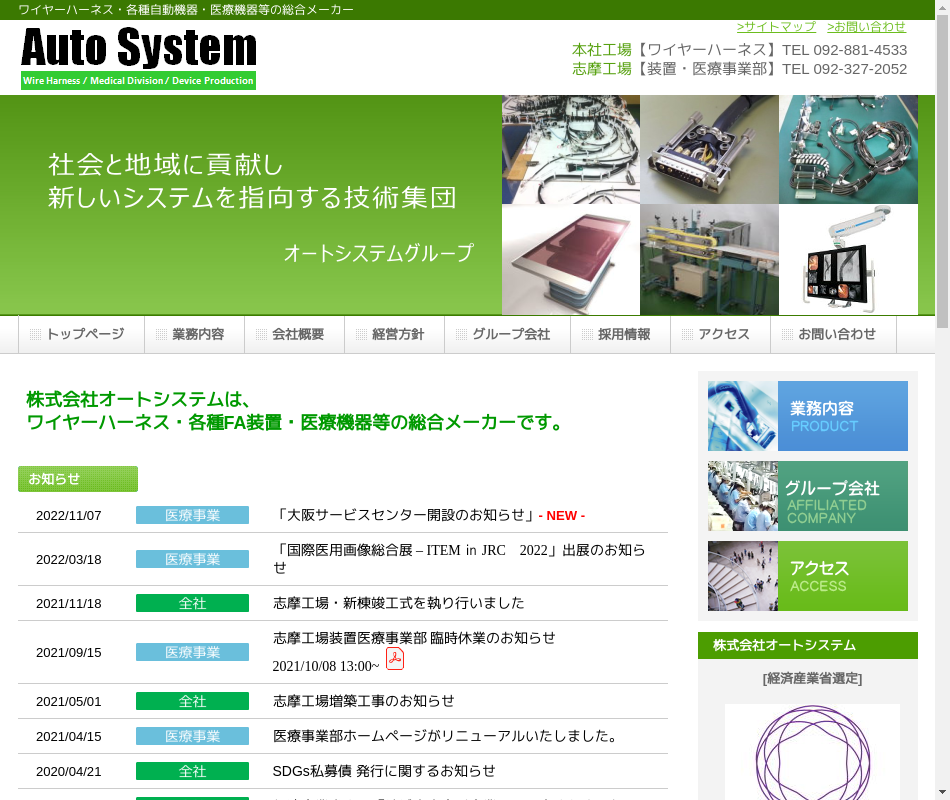The image size is (950, 800).
Task: Select the グループ会社 navigation item
Action: click(x=507, y=335)
